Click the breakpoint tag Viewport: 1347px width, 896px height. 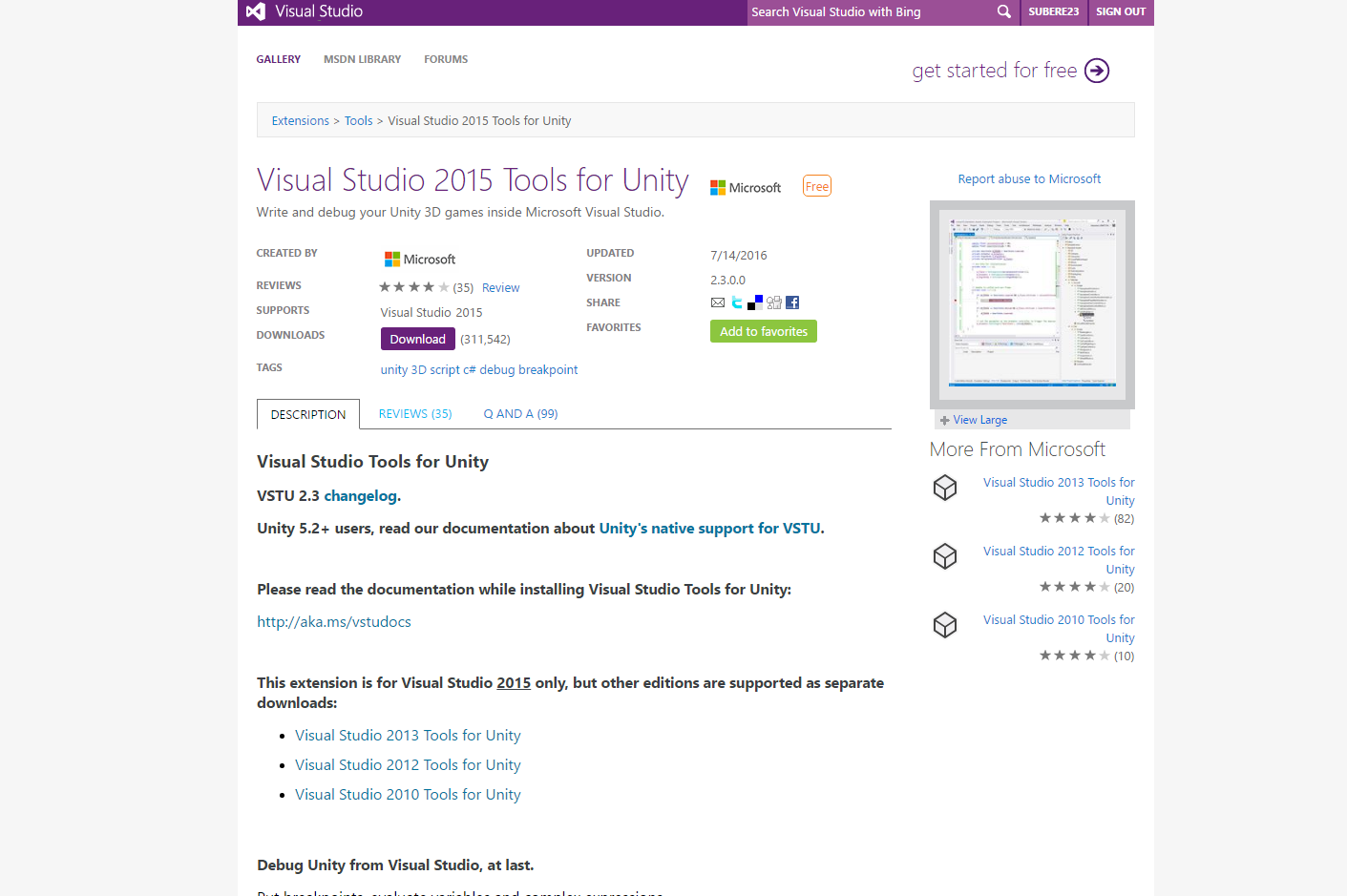pos(548,370)
